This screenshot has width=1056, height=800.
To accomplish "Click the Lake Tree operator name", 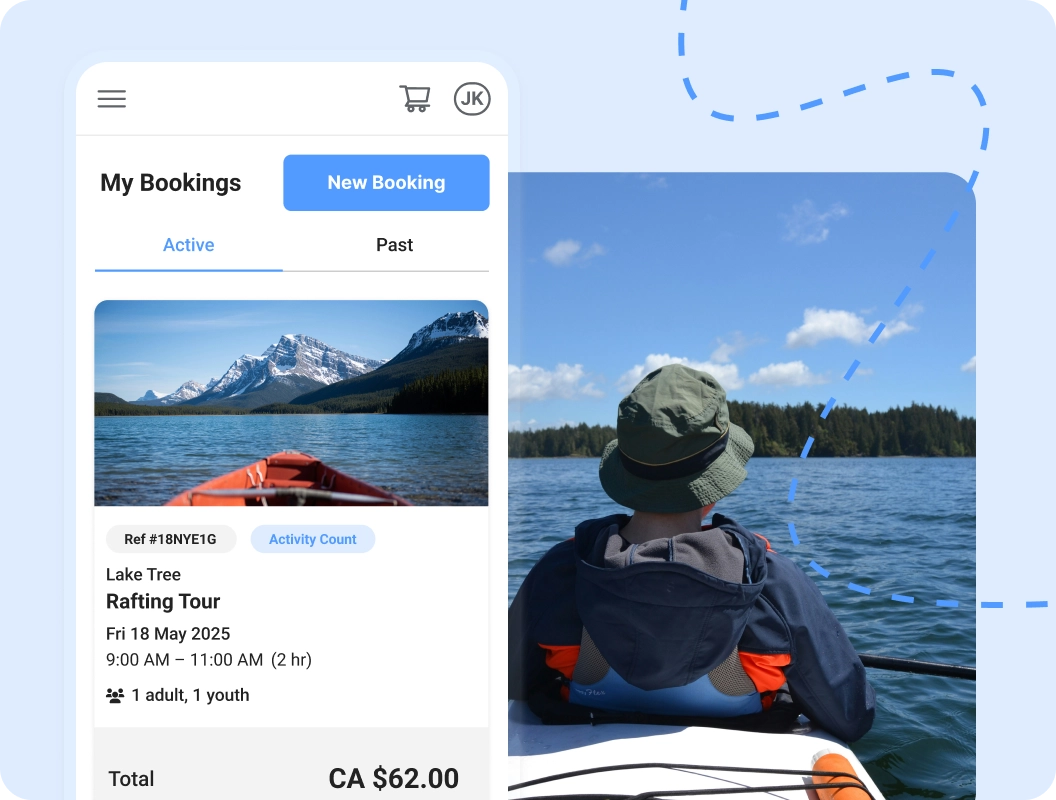I will coord(143,574).
